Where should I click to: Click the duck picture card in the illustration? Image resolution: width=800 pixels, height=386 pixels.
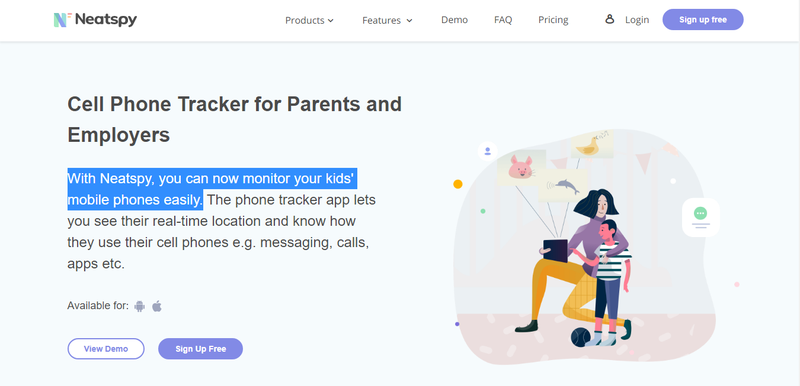[x=591, y=144]
